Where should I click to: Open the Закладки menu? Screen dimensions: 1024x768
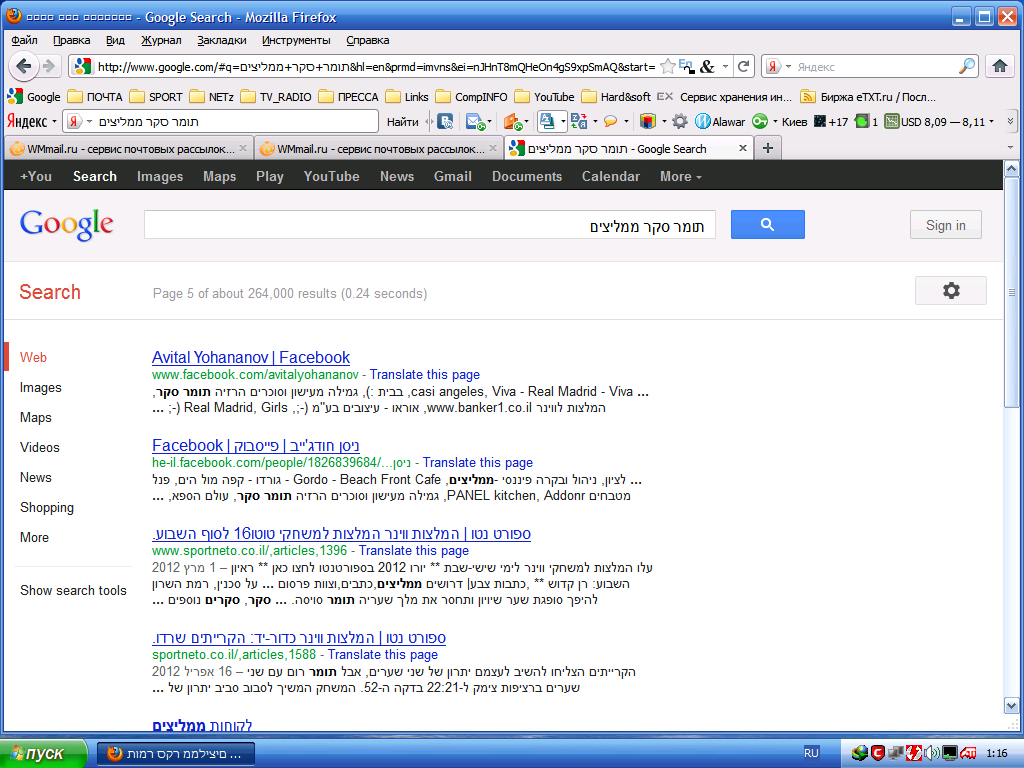(221, 40)
